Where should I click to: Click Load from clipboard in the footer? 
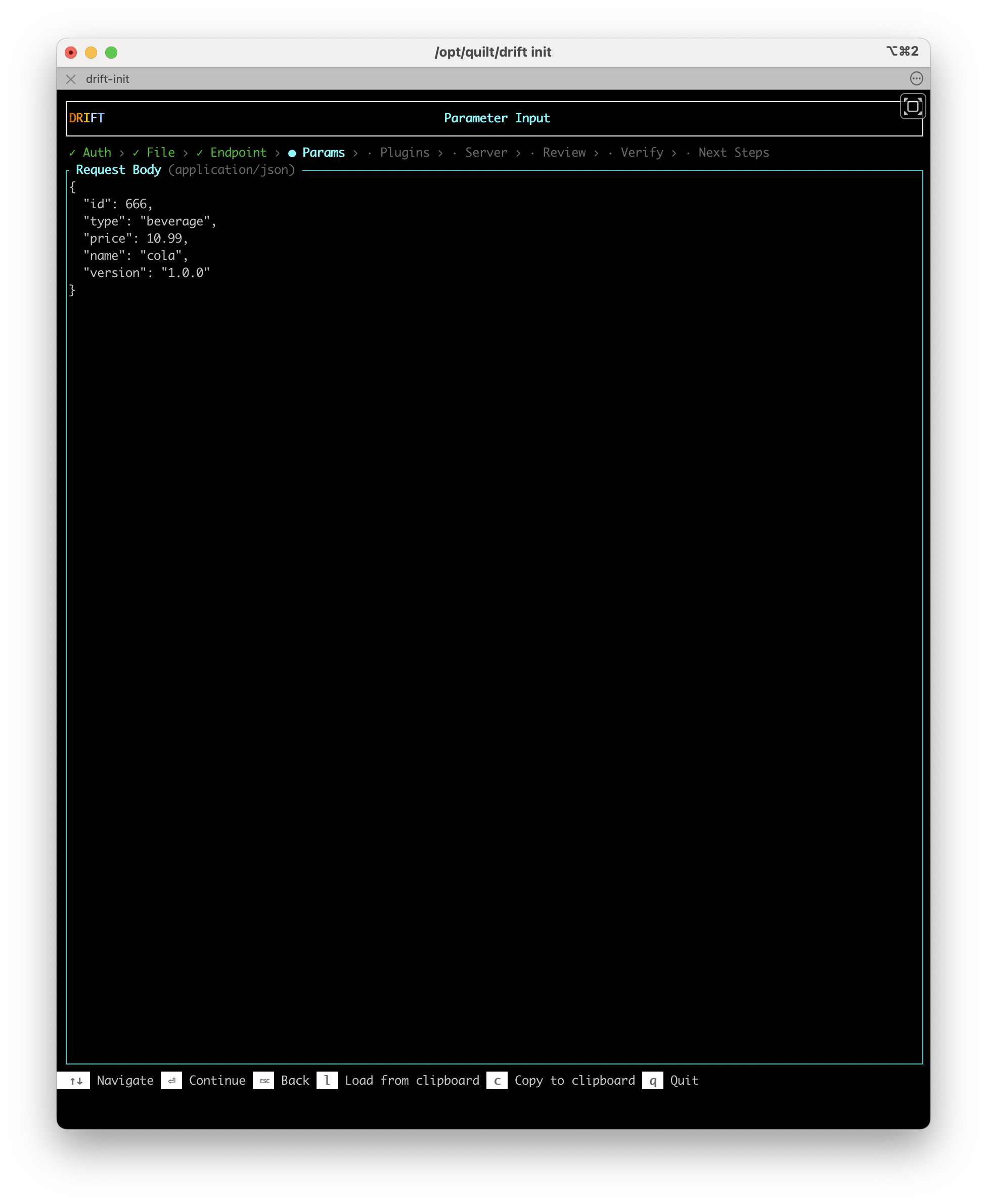pos(412,1080)
